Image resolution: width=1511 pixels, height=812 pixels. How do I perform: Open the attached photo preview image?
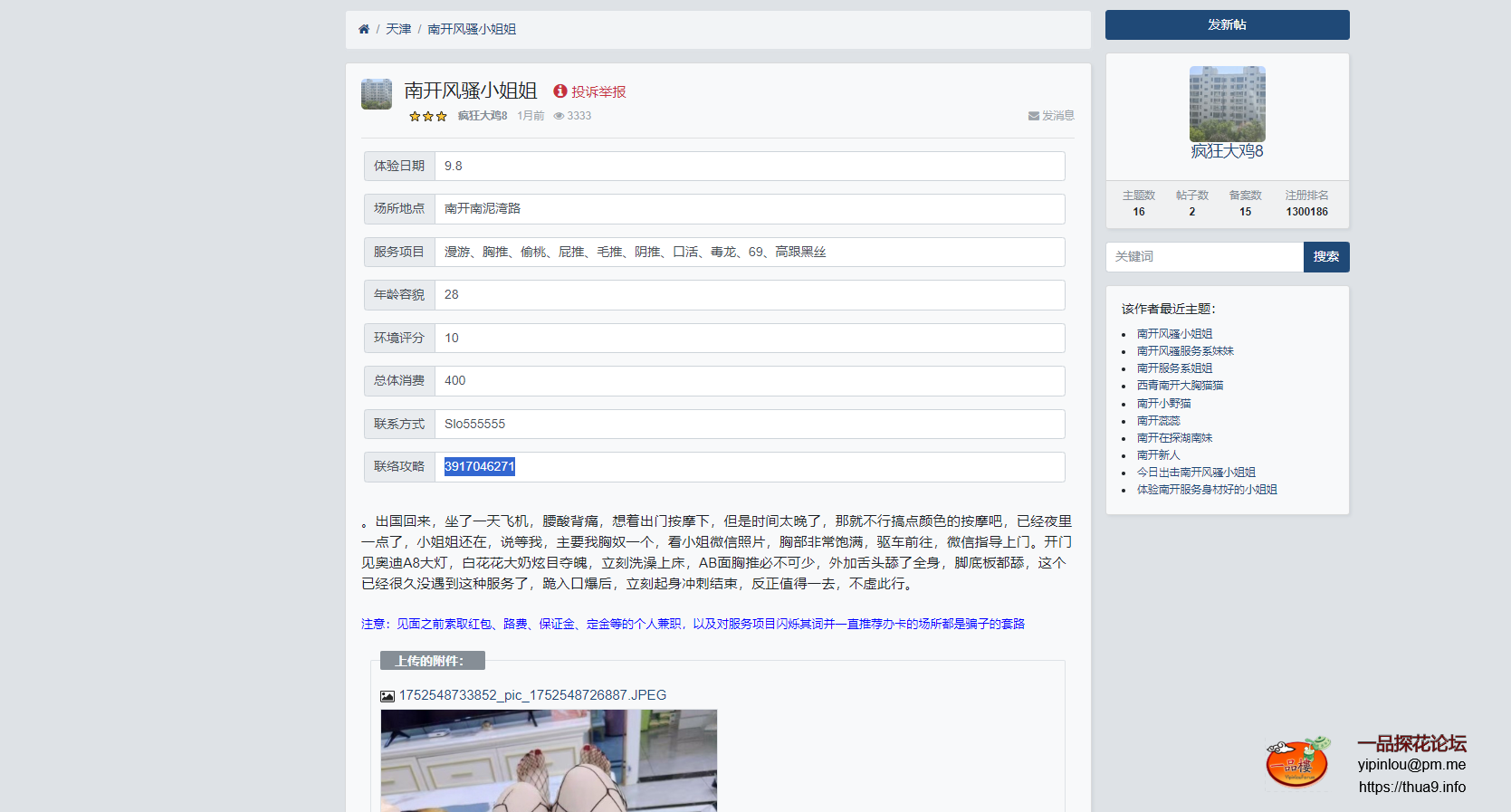pos(549,760)
